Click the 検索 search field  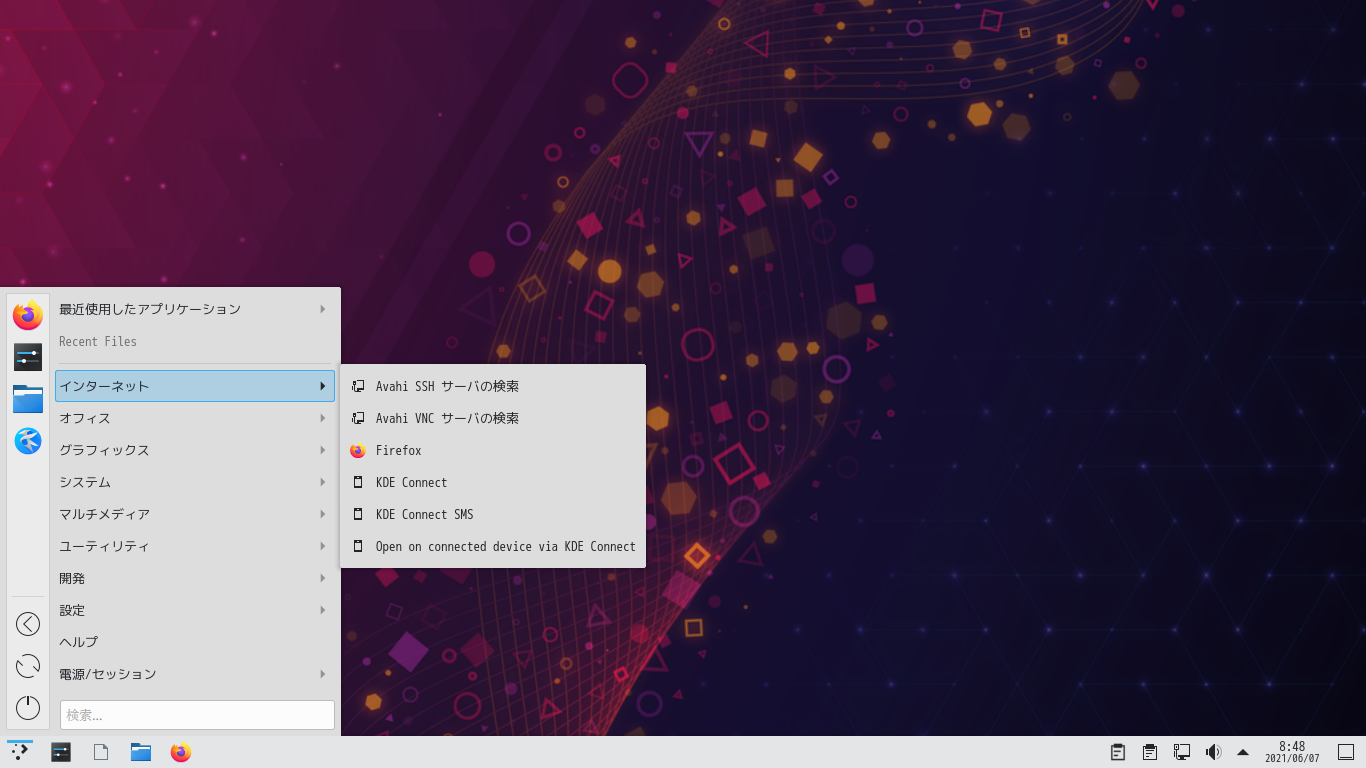(x=197, y=715)
